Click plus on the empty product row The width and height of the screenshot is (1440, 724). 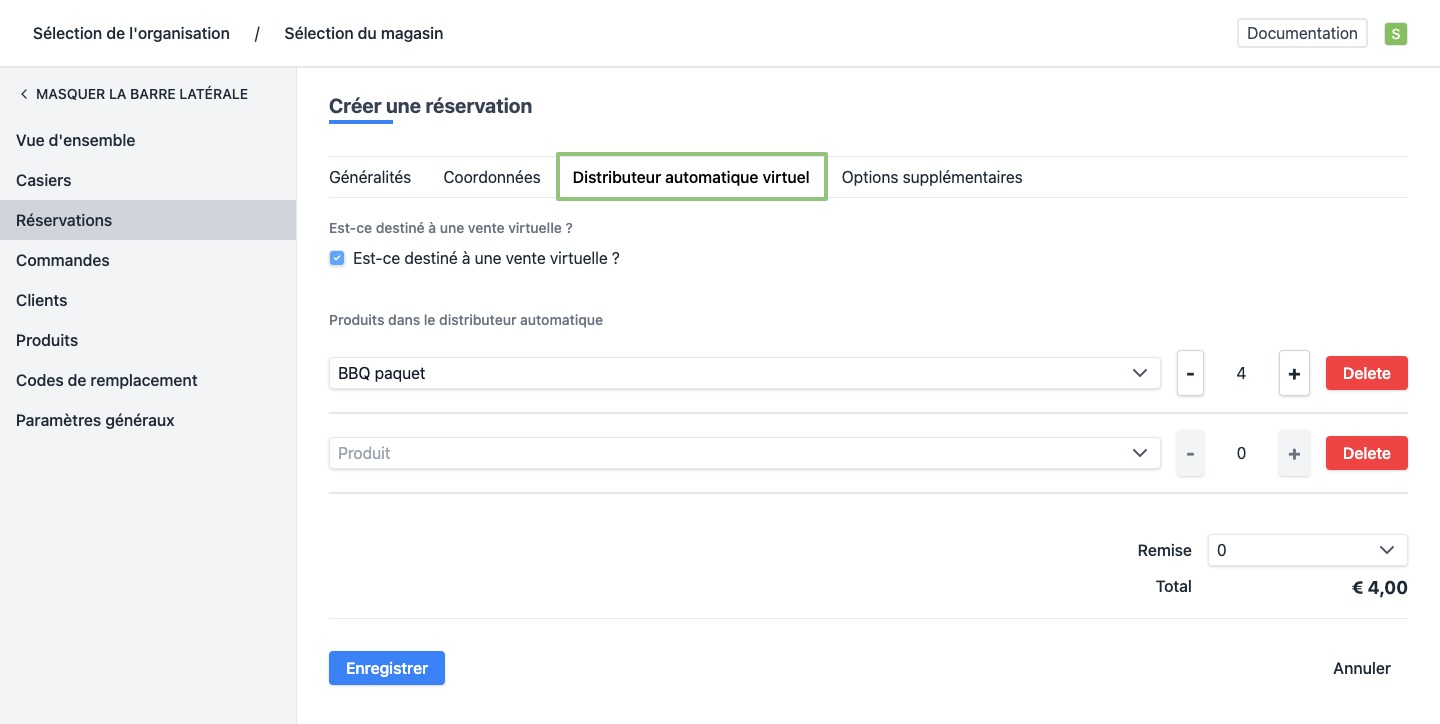[x=1294, y=454]
